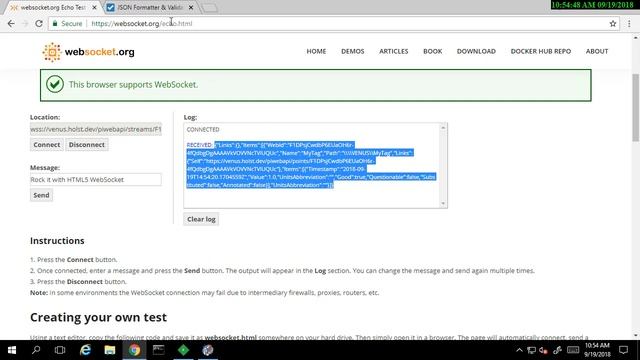Screen dimensions: 640x360
Task: Click the touch keyboard tray icon
Action: [573, 350]
